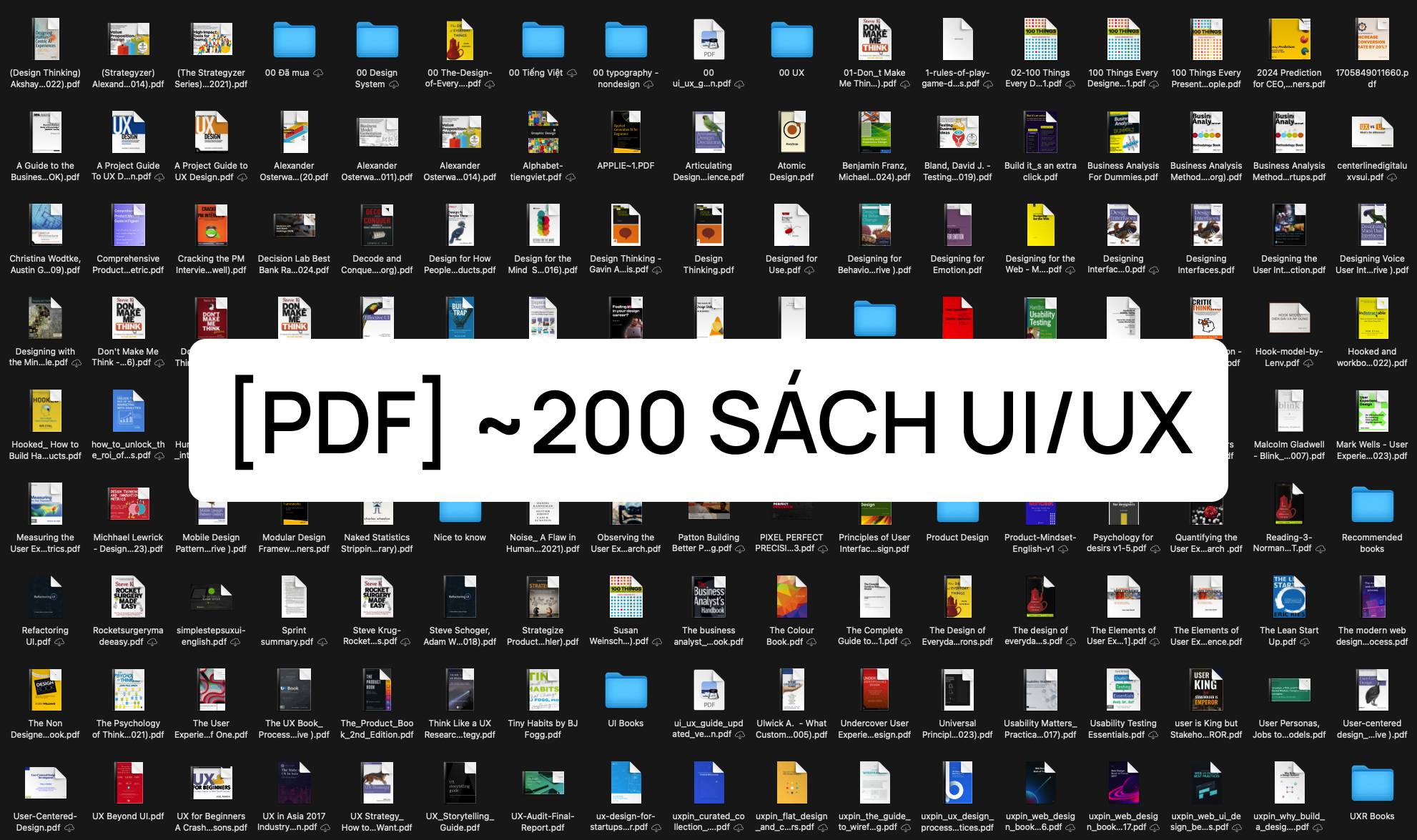This screenshot has height=840, width=1417.
Task: Click file name 'Strategize Product...hier).pdf'
Action: coord(543,636)
